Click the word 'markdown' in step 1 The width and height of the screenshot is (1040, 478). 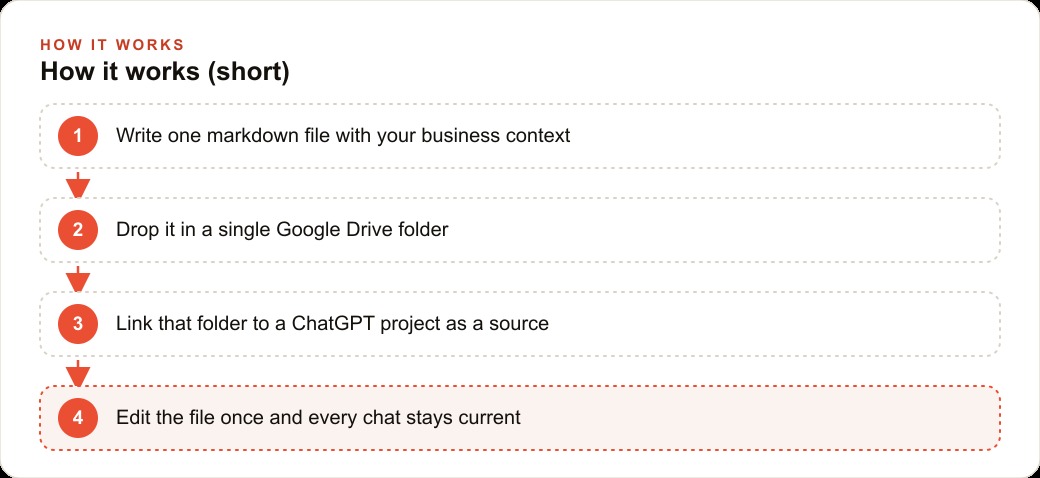tap(252, 136)
